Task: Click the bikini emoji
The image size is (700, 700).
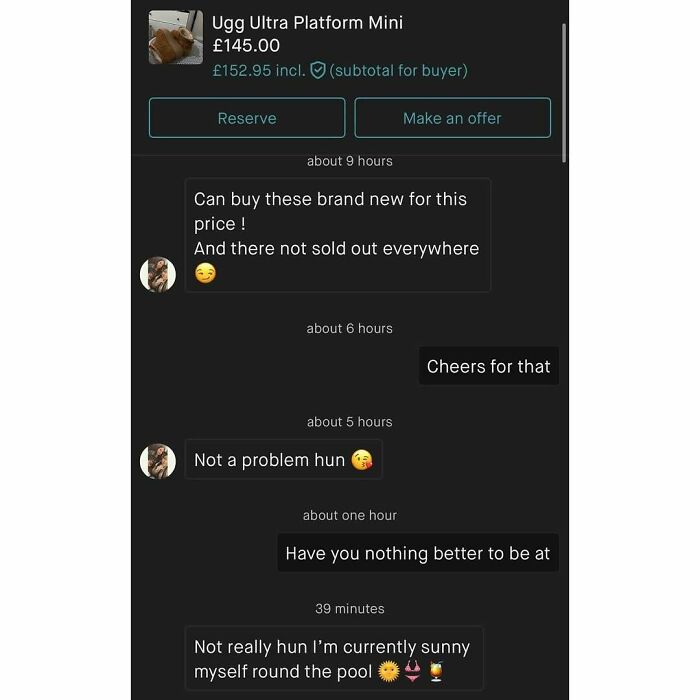Action: (412, 671)
